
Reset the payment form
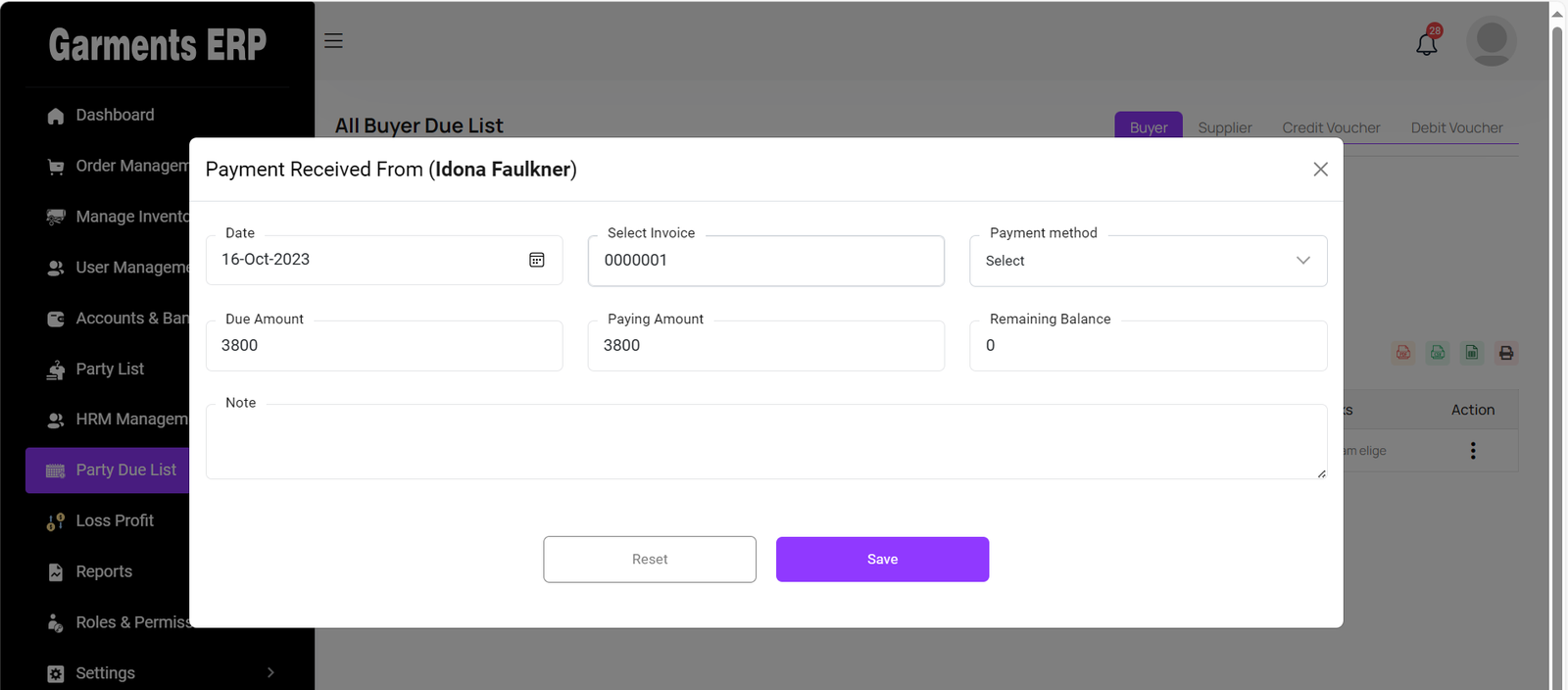pyautogui.click(x=650, y=560)
